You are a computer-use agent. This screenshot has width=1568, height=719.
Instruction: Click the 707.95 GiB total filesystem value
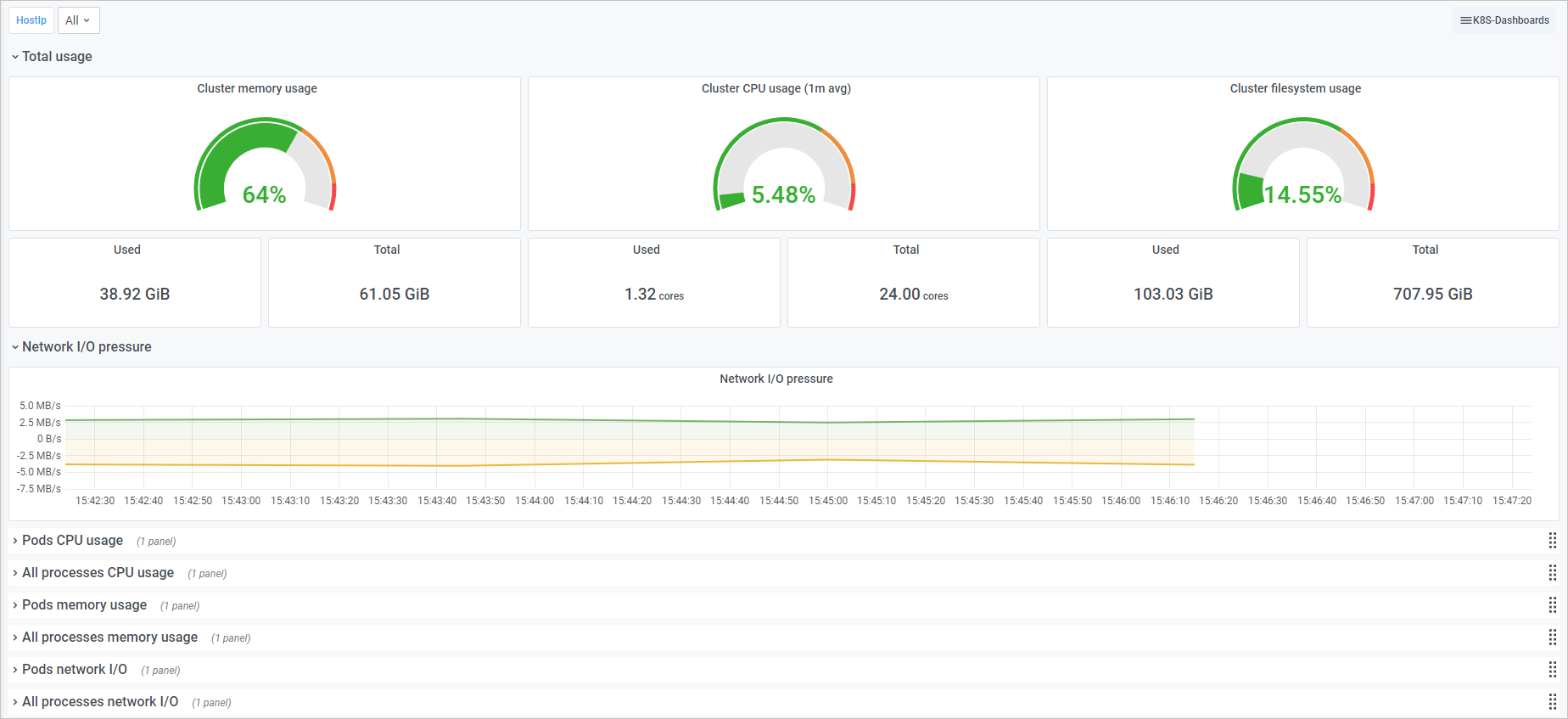coord(1433,295)
